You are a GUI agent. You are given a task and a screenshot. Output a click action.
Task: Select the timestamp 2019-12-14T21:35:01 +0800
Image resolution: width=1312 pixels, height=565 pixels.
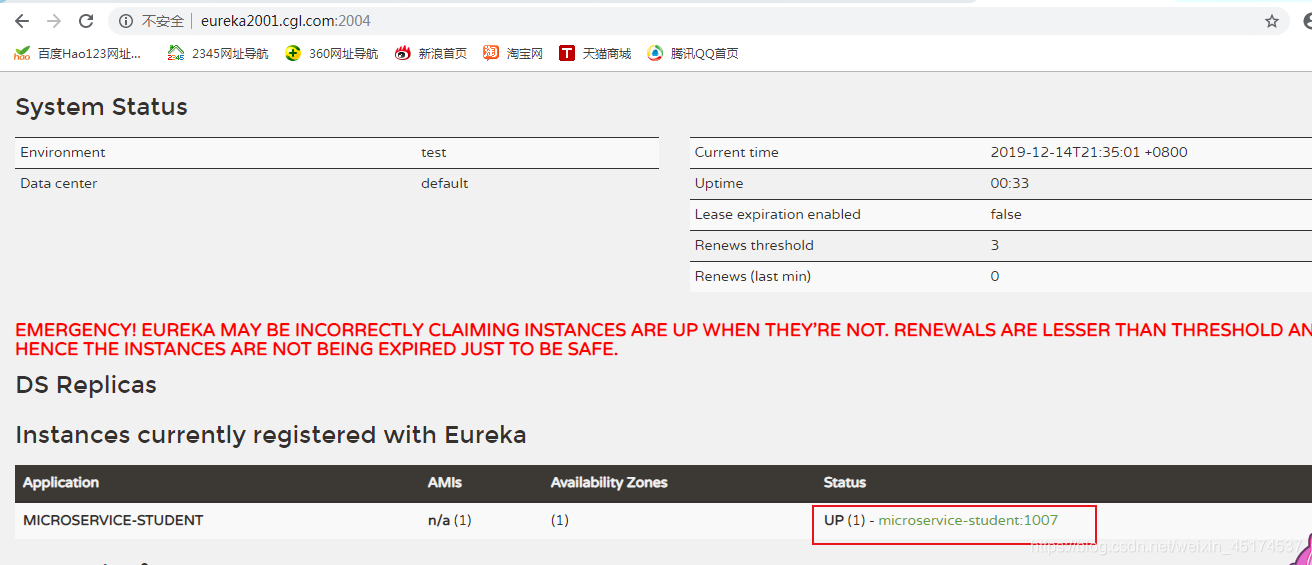pyautogui.click(x=1089, y=153)
